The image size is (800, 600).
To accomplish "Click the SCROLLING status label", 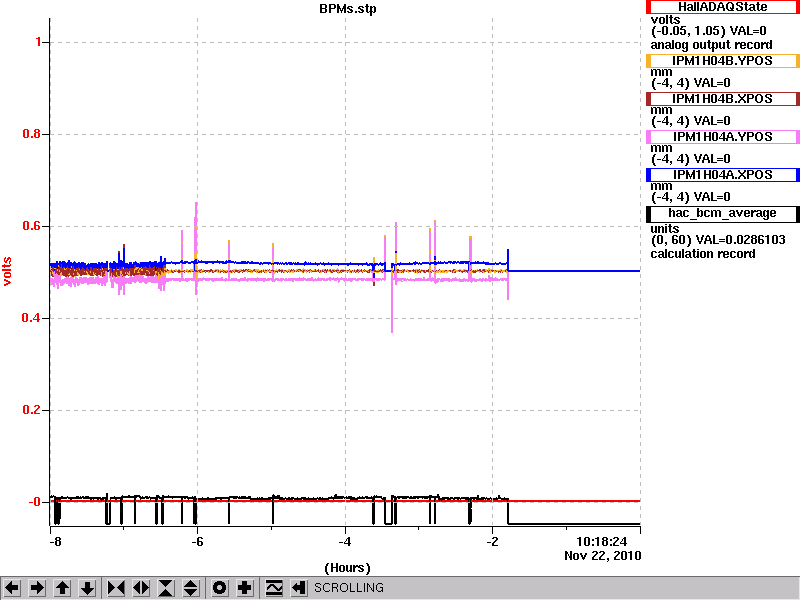I will [349, 588].
